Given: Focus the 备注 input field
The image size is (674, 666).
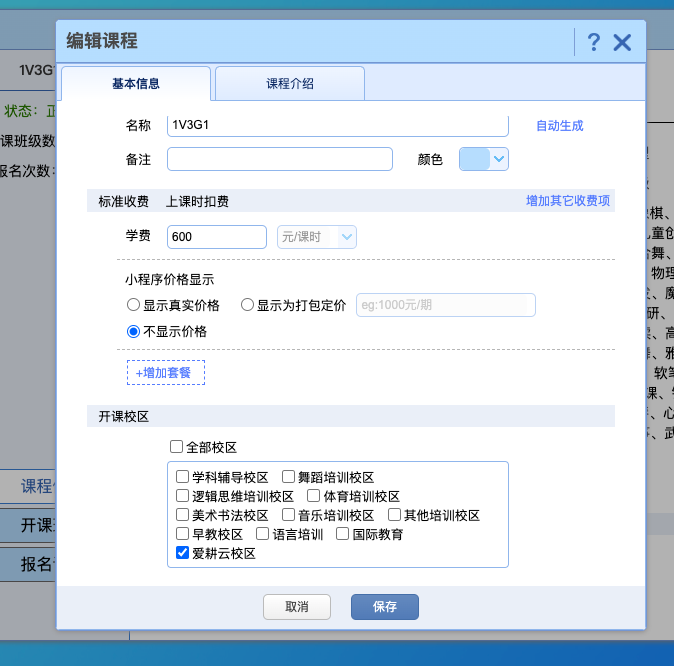Looking at the screenshot, I should pos(280,159).
